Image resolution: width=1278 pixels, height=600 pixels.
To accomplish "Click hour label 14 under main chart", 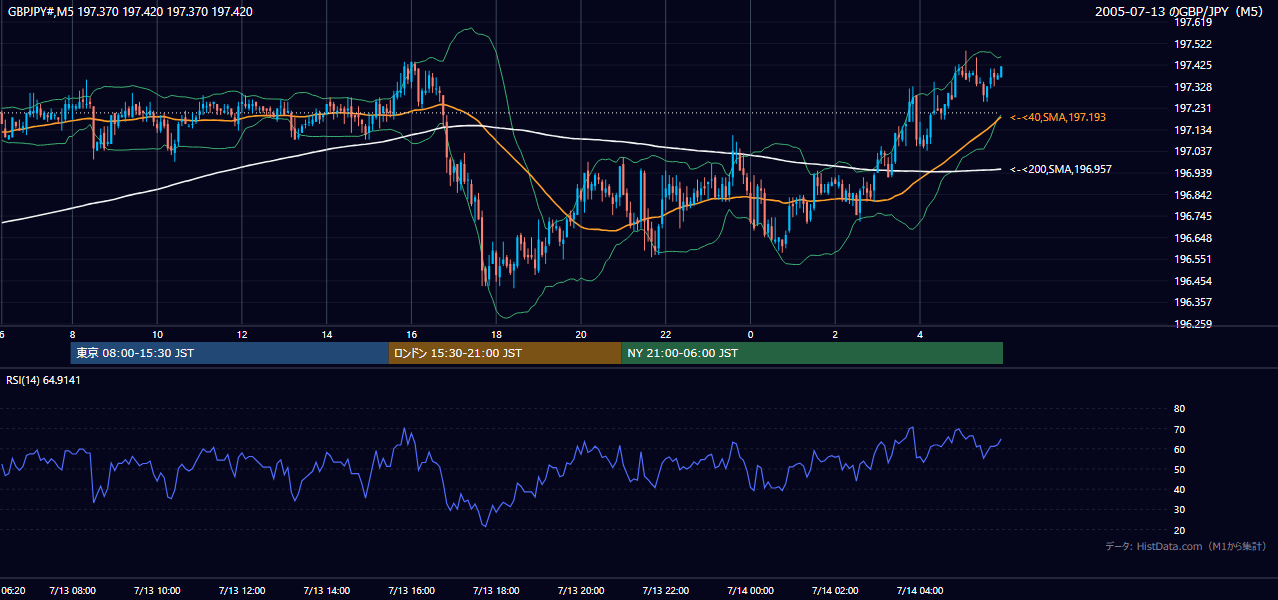I will pos(327,335).
